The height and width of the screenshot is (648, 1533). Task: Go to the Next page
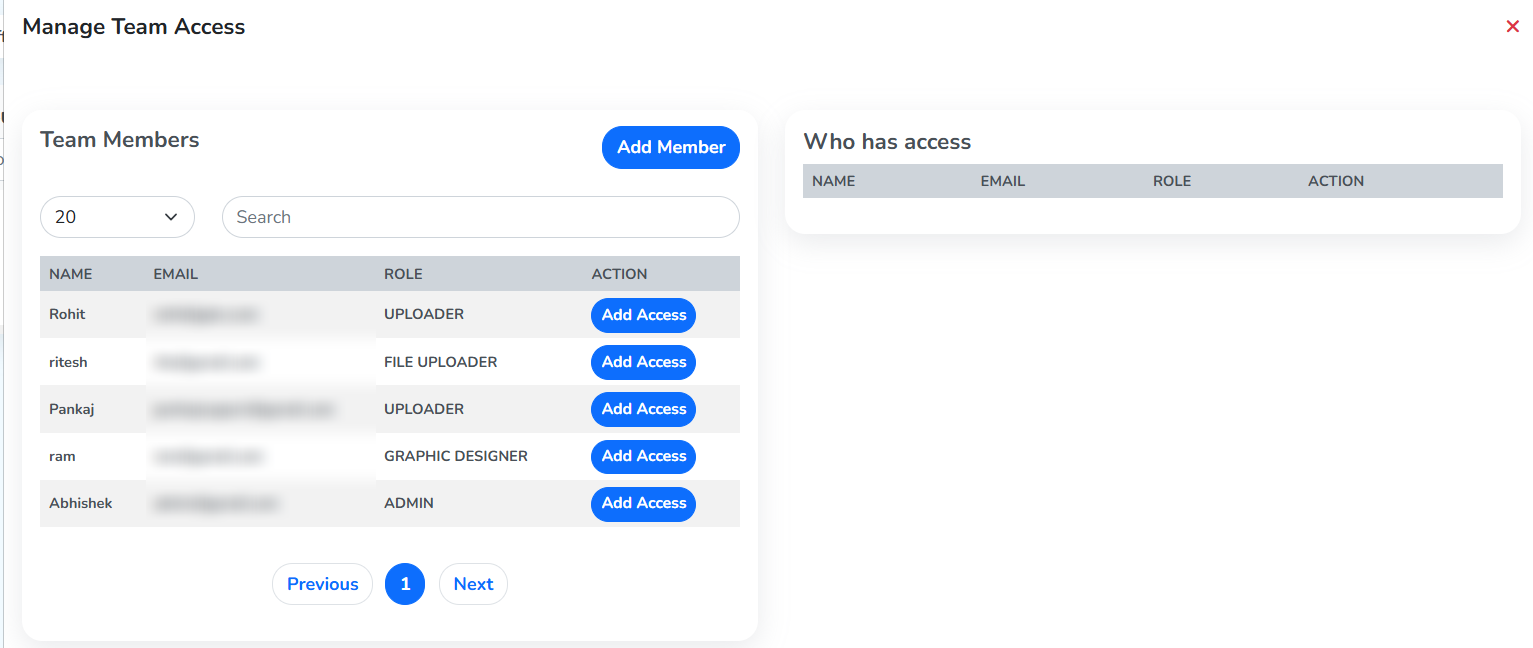[x=473, y=584]
